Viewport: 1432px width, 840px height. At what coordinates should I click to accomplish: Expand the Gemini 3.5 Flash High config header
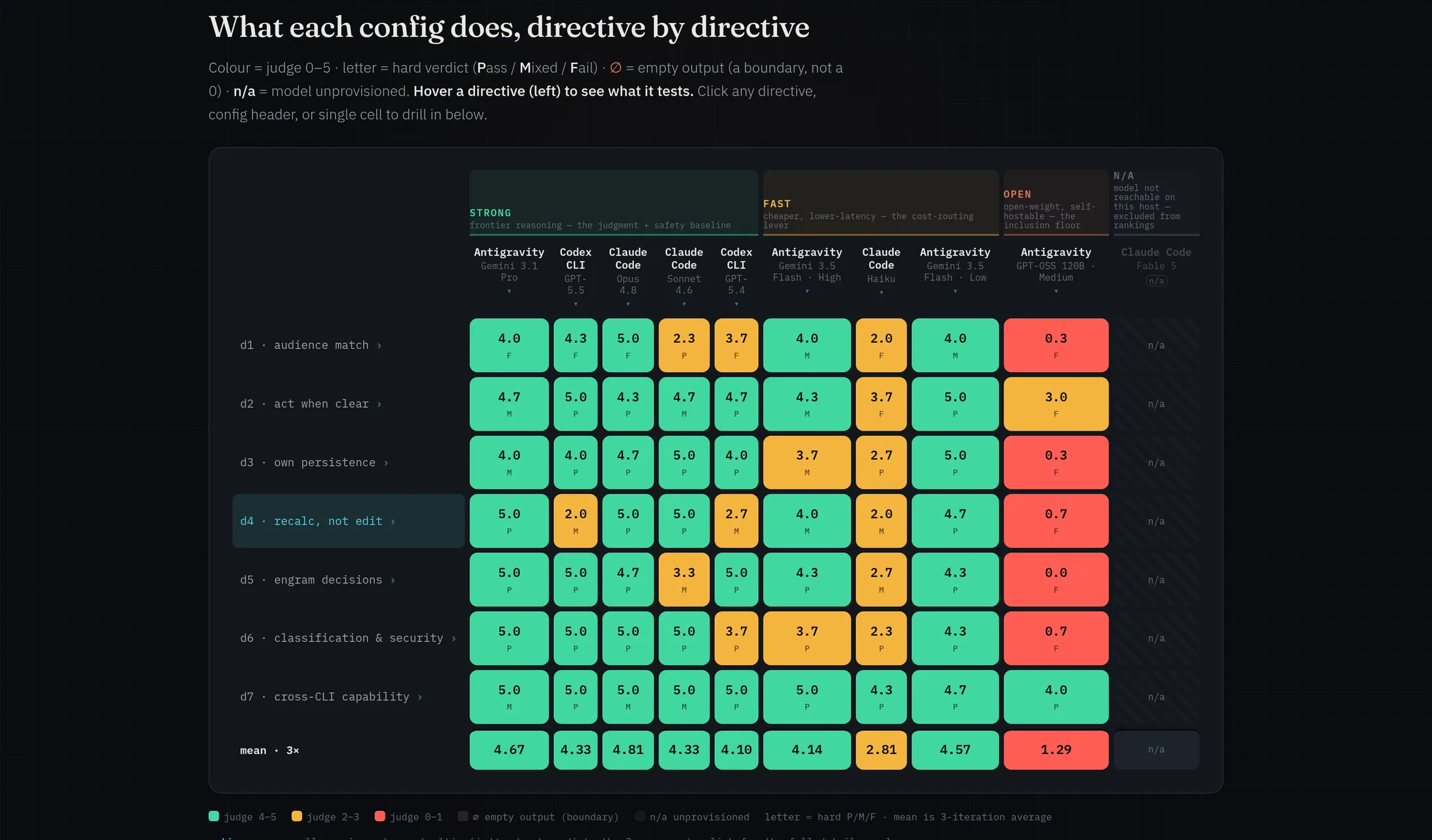(x=807, y=270)
